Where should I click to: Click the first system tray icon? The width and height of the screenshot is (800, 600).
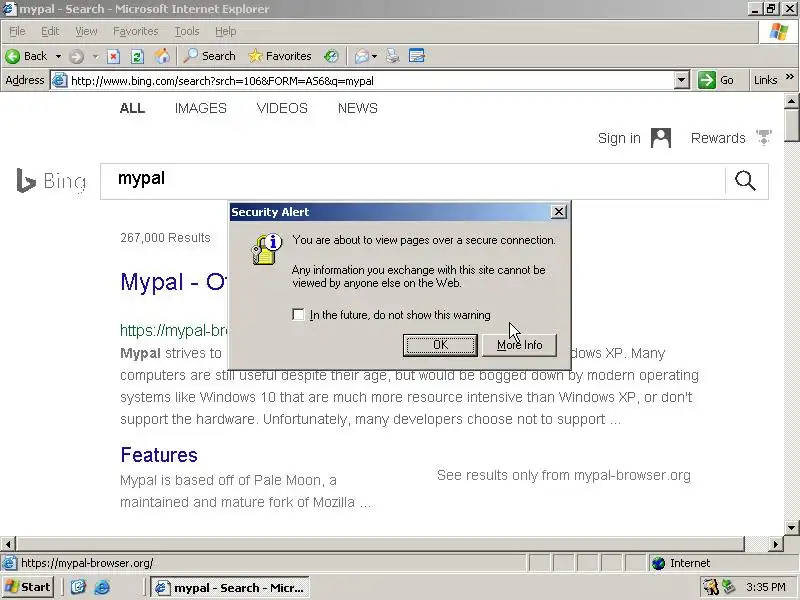pos(710,587)
